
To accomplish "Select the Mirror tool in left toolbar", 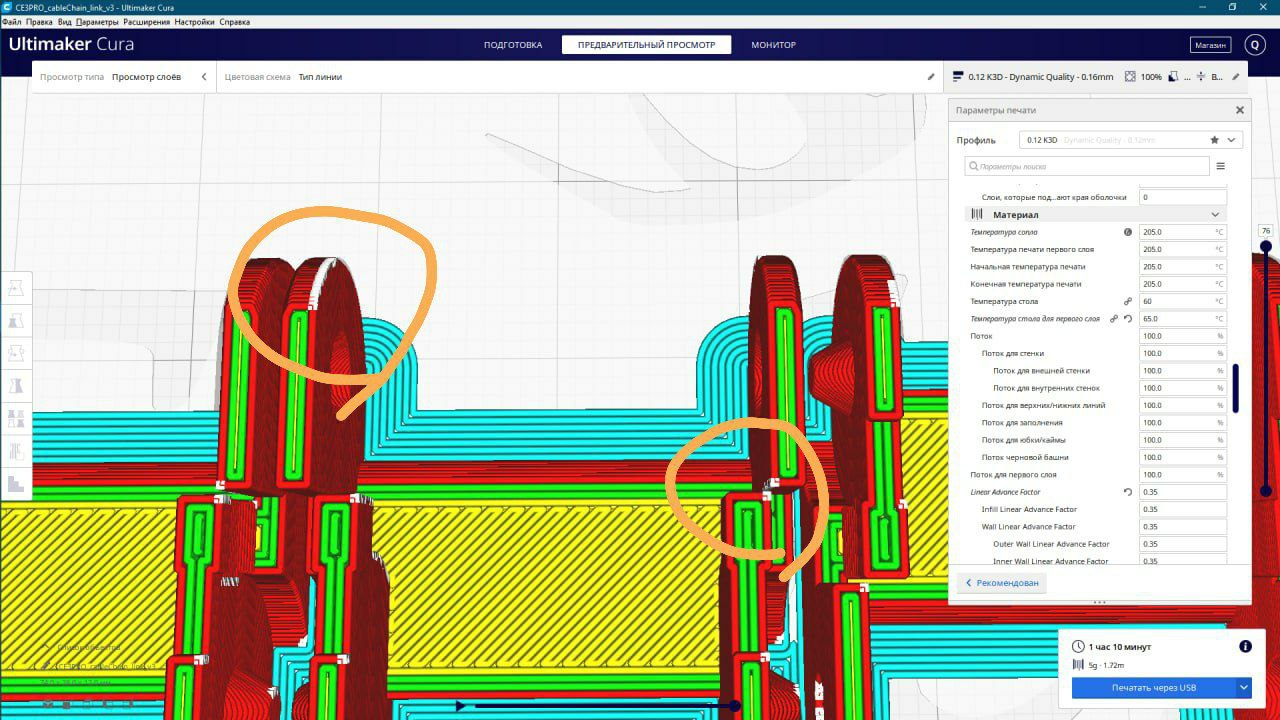I will click(x=16, y=386).
